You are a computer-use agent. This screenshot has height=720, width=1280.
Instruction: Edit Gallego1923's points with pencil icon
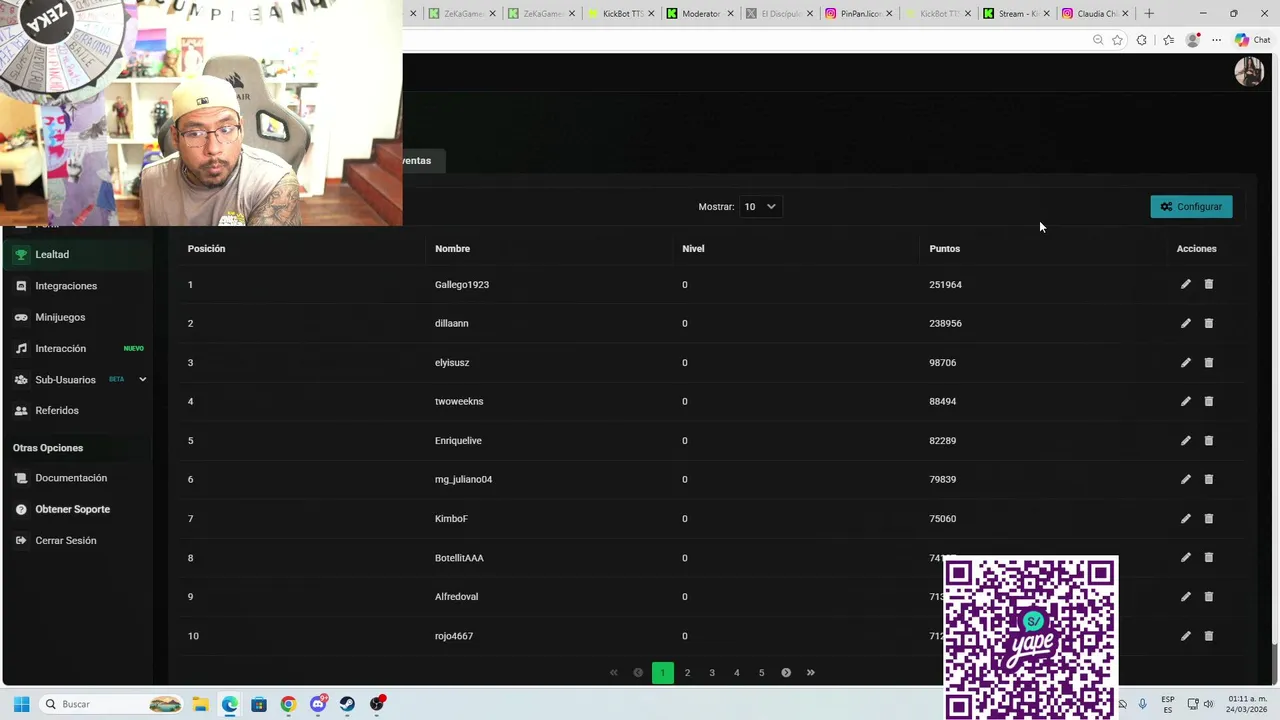coord(1185,284)
